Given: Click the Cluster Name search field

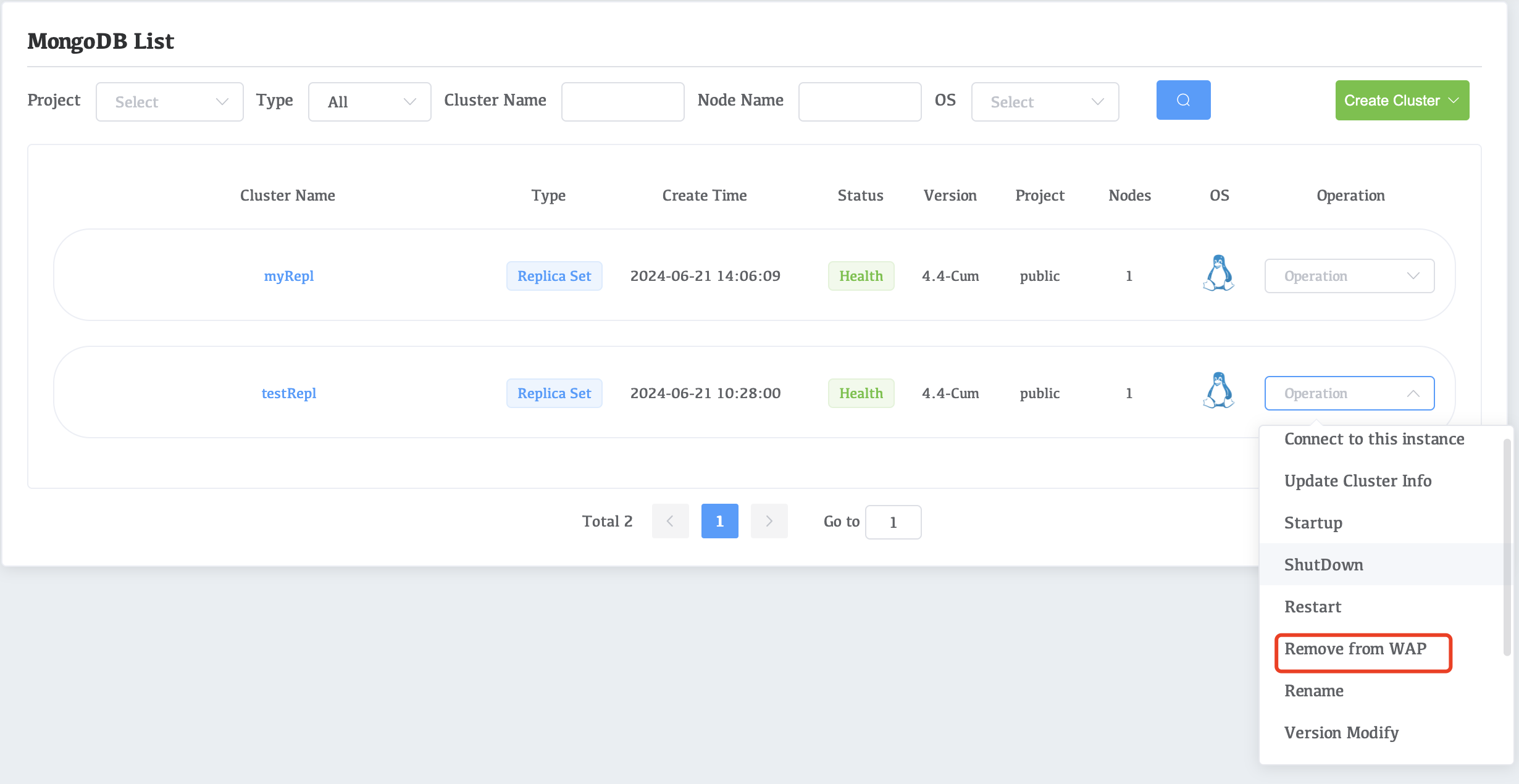Looking at the screenshot, I should click(x=622, y=102).
